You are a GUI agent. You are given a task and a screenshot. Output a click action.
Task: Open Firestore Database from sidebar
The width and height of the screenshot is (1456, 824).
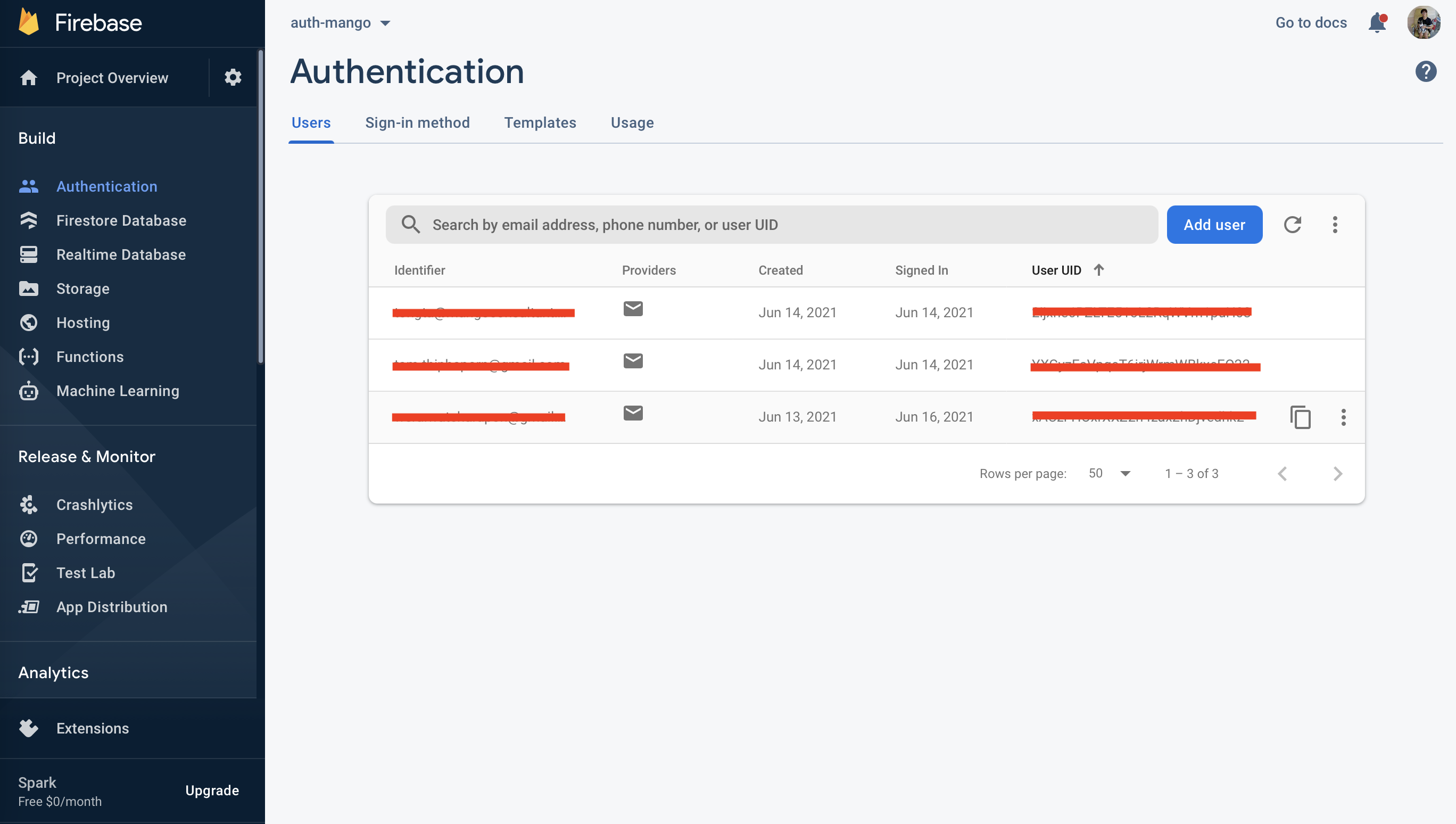tap(121, 220)
